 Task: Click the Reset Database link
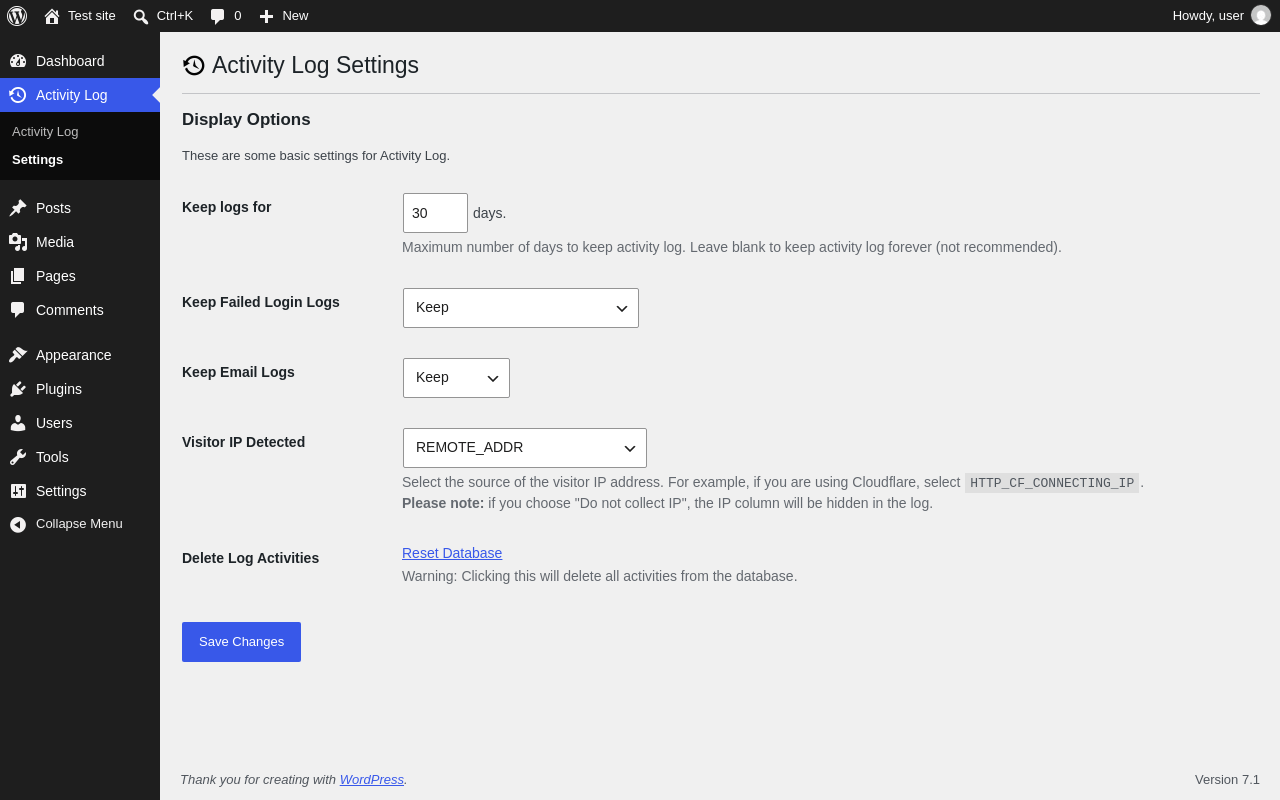(x=452, y=553)
